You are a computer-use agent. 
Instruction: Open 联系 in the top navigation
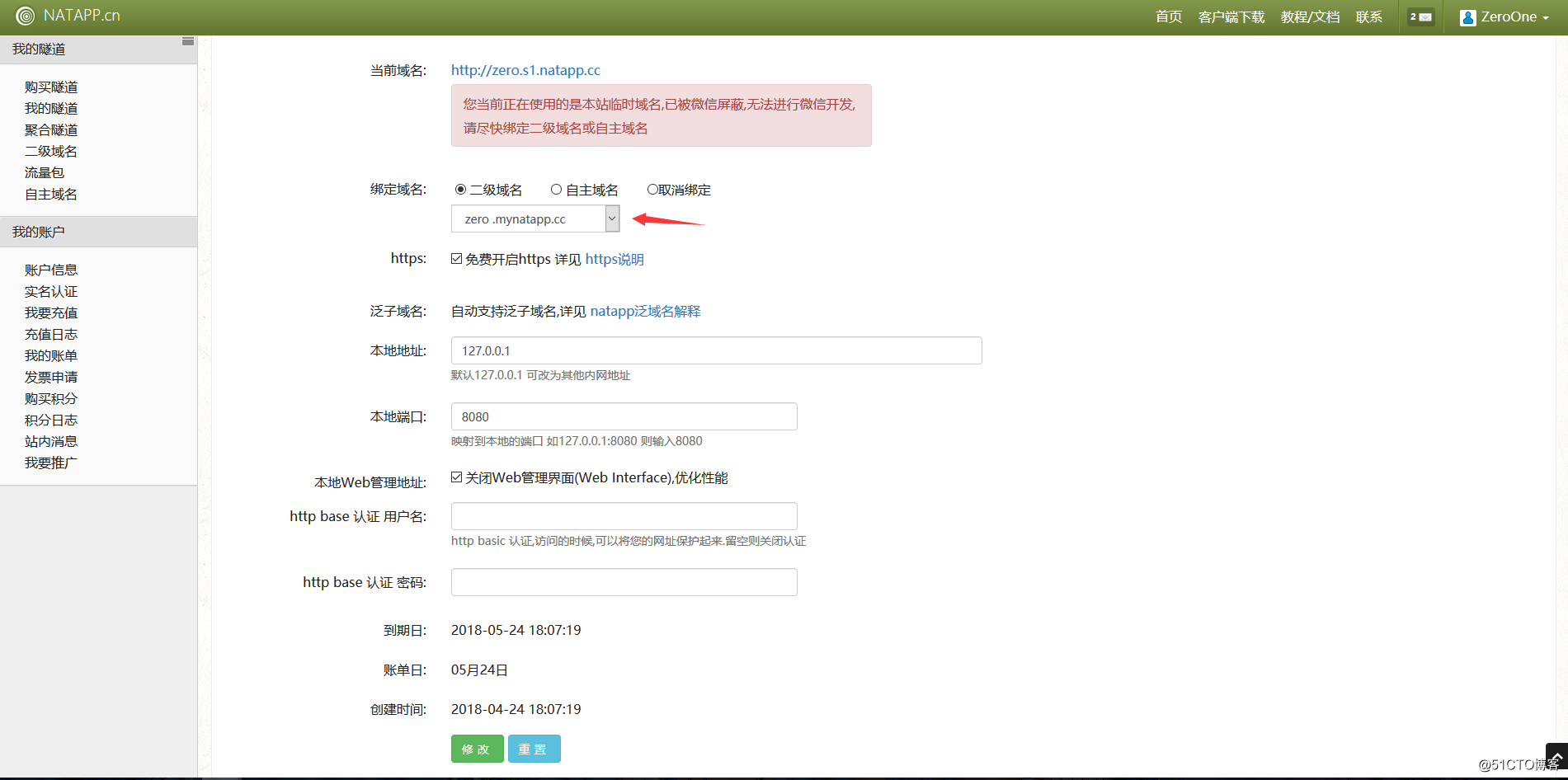(x=1368, y=16)
